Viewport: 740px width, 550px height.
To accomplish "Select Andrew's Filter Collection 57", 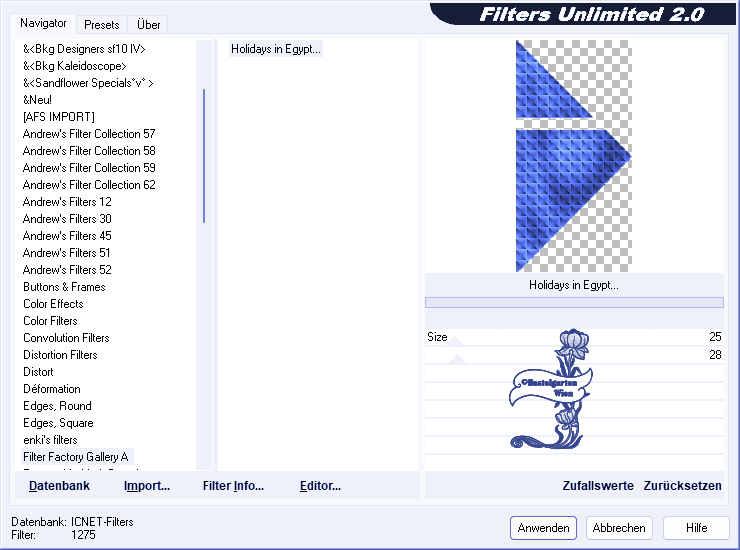I will point(89,134).
